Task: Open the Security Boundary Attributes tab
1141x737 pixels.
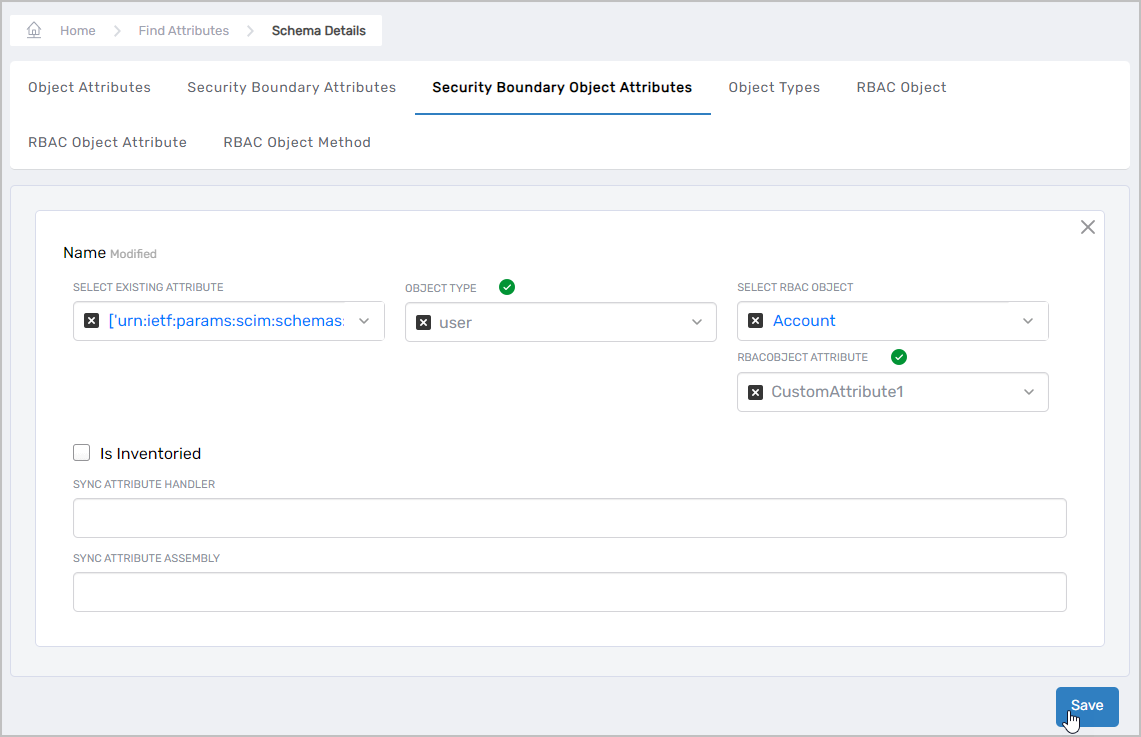Action: 291,87
